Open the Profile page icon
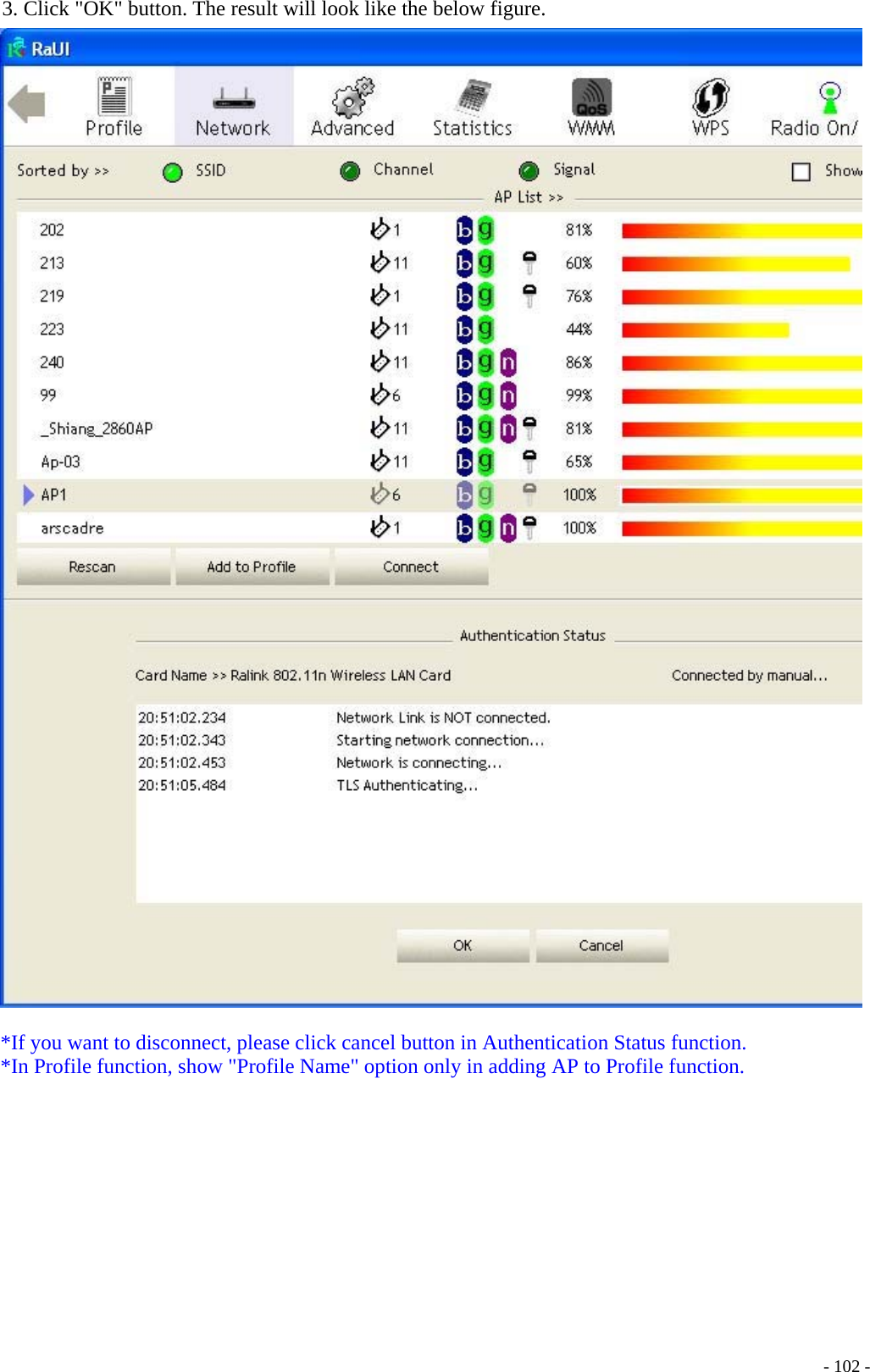870x1372 pixels. [114, 97]
